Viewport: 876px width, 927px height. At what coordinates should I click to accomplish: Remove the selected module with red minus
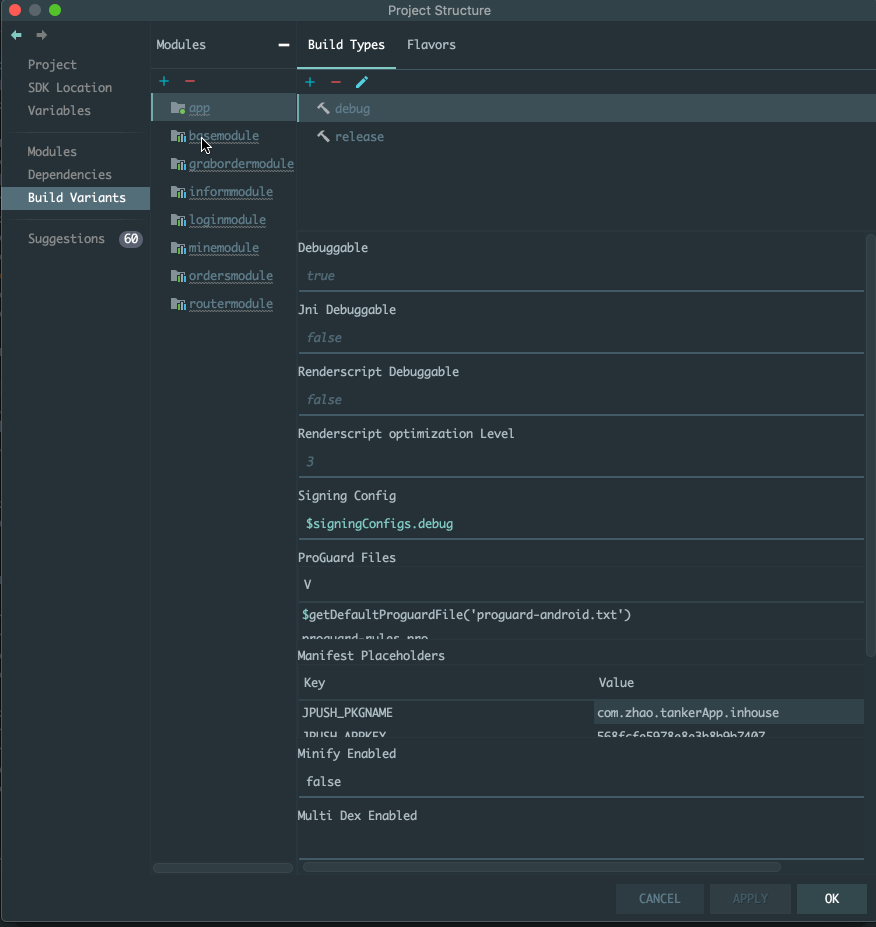(190, 82)
